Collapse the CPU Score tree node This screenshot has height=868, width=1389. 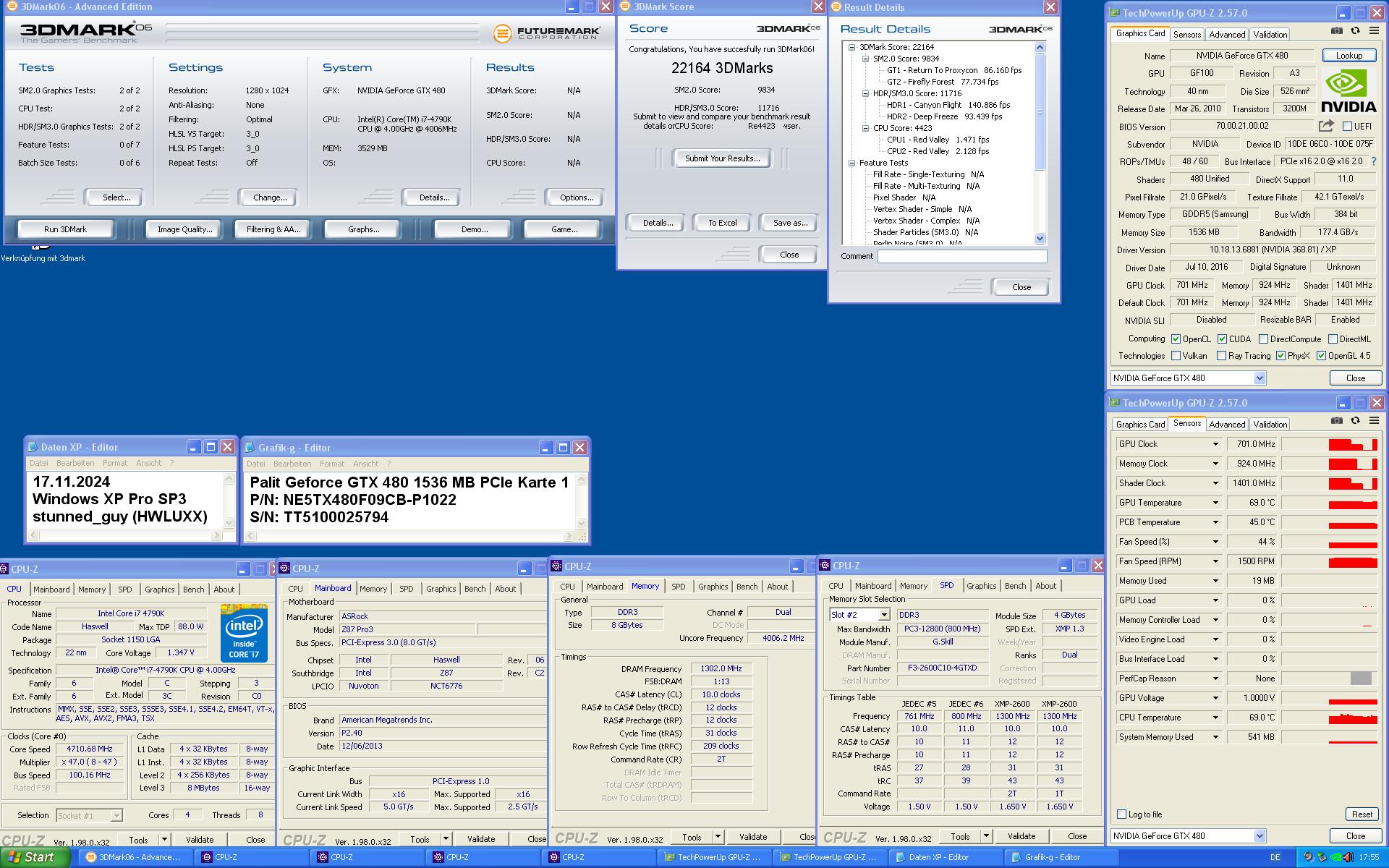[865, 128]
